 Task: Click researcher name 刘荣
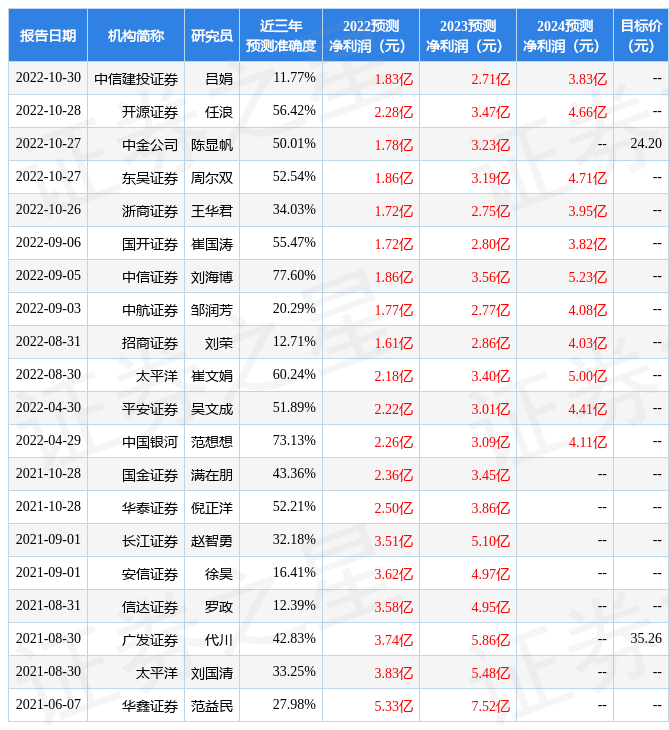point(219,343)
